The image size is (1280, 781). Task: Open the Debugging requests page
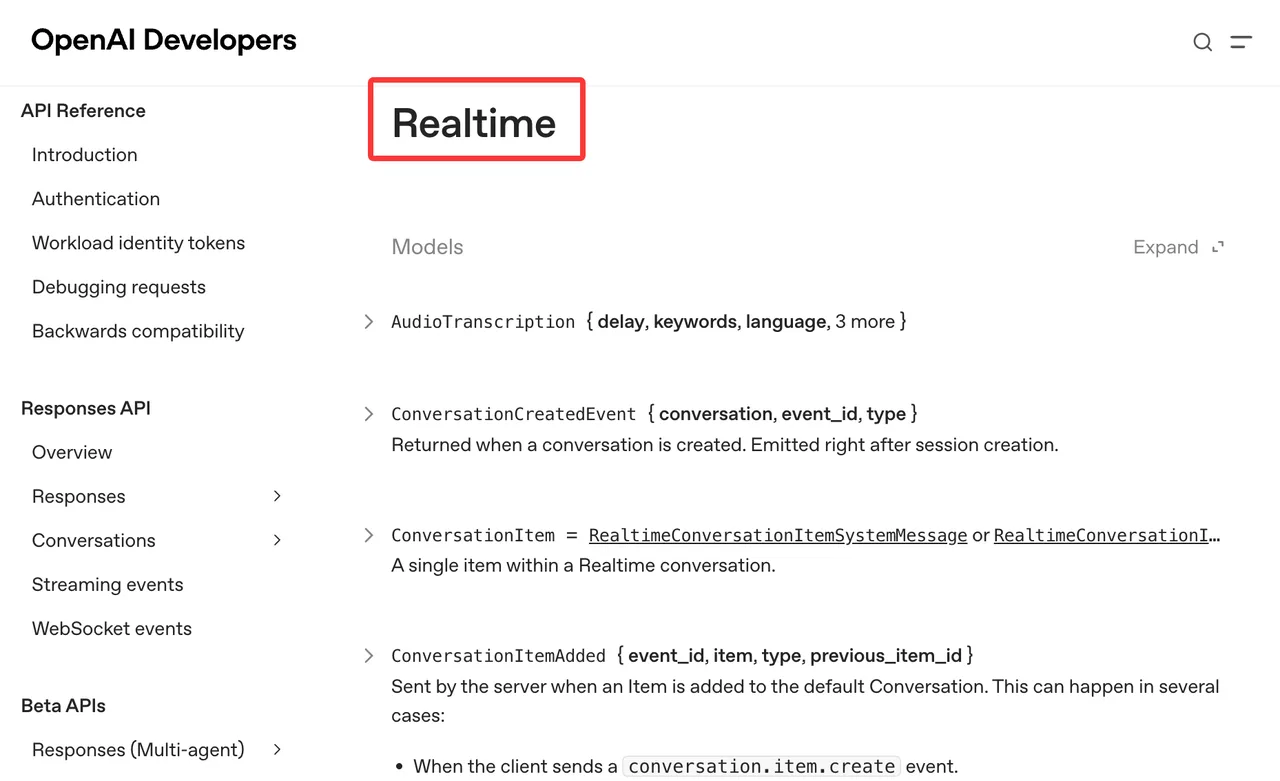119,287
